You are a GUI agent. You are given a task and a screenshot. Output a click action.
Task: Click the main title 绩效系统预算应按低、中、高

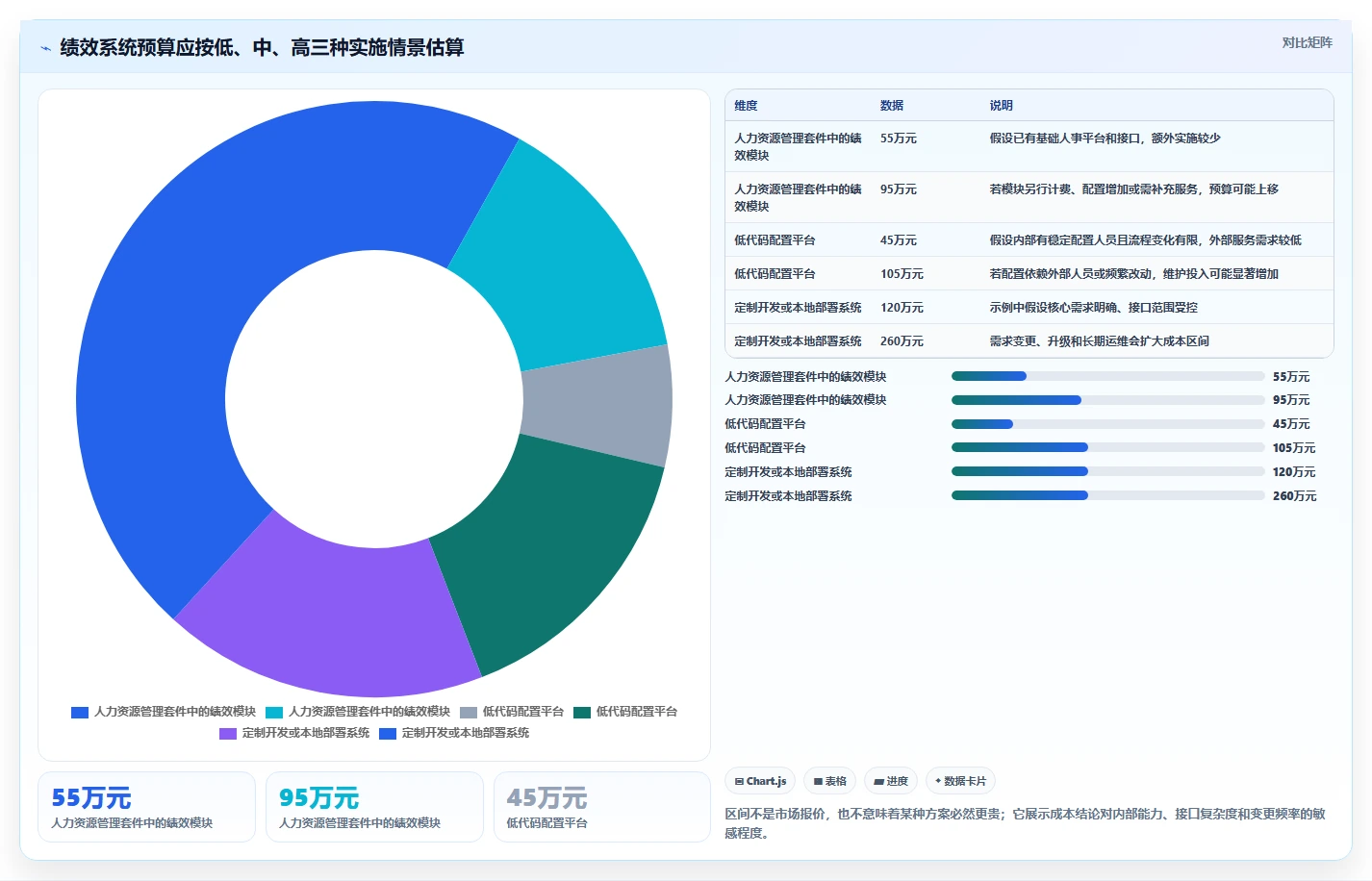(x=262, y=48)
